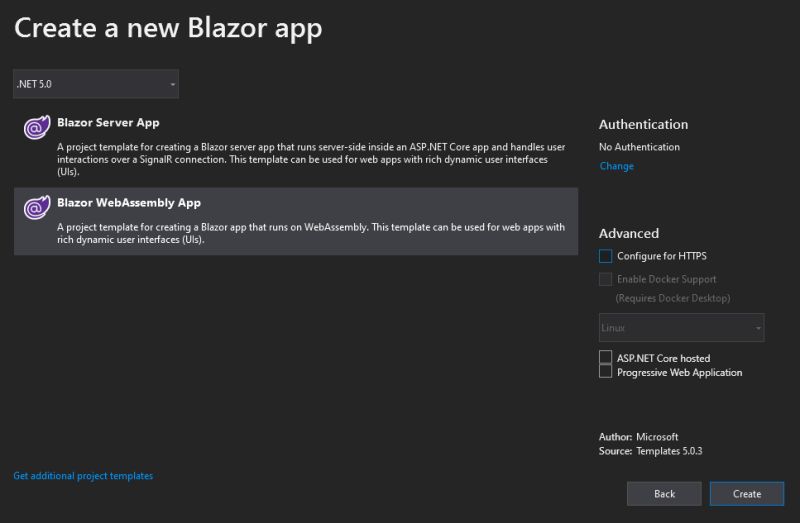This screenshot has height=523, width=800.
Task: Open Get additional project templates link
Action: (x=83, y=476)
